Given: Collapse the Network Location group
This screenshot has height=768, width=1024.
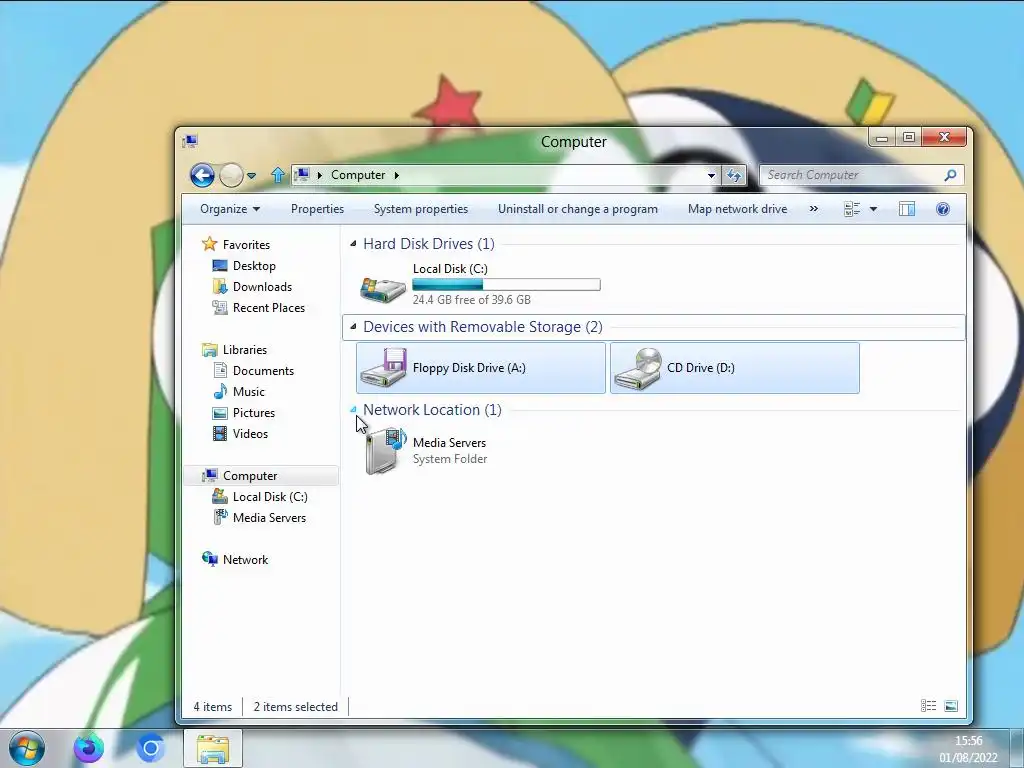Looking at the screenshot, I should [353, 409].
